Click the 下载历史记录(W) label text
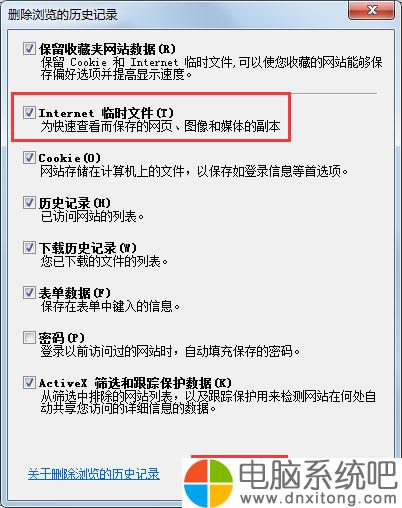The width and height of the screenshot is (402, 508). point(88,248)
